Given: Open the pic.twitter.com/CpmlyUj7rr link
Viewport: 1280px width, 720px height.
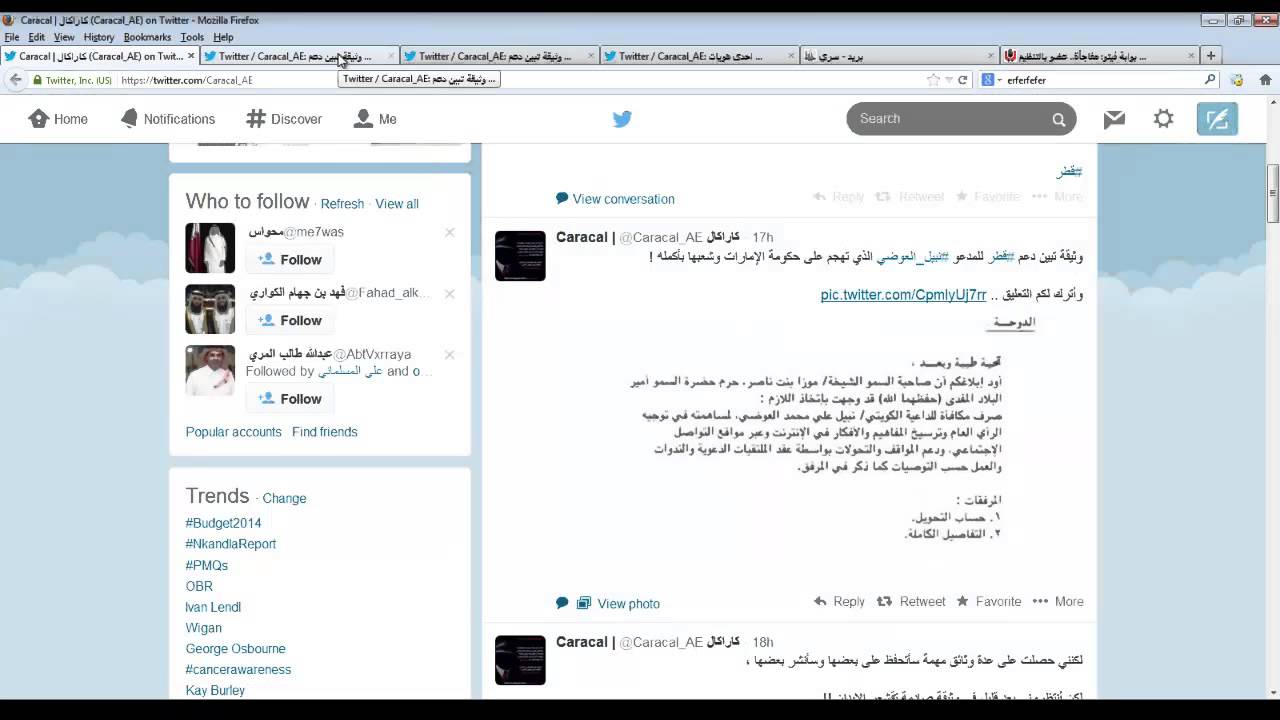Looking at the screenshot, I should (x=903, y=295).
